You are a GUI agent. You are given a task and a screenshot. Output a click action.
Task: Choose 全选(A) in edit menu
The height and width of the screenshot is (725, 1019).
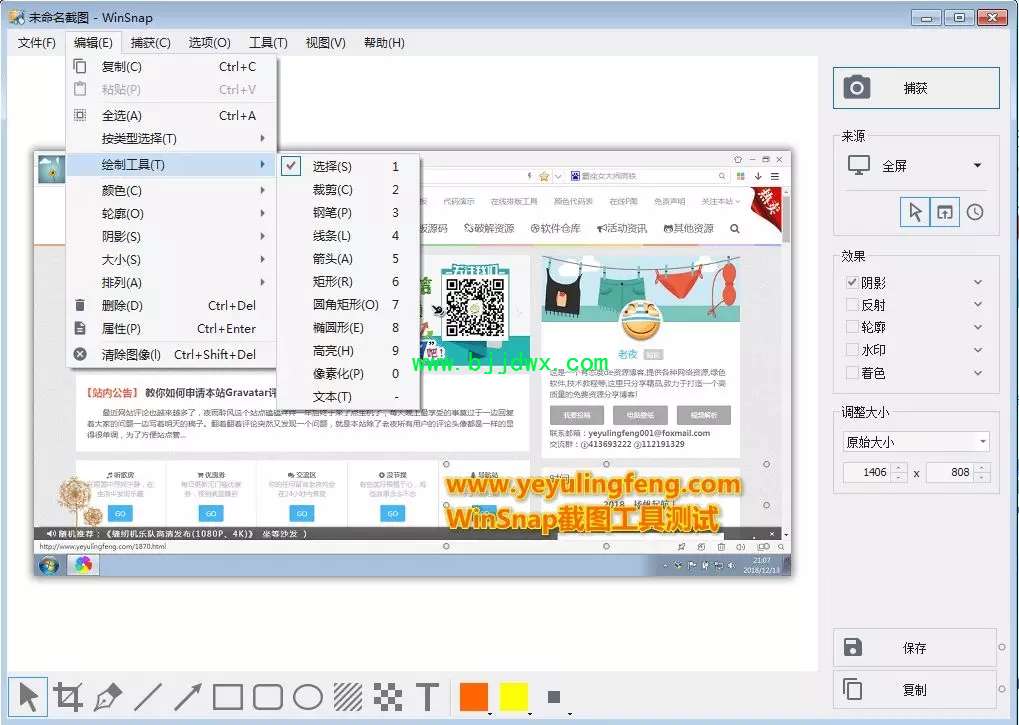[x=172, y=115]
